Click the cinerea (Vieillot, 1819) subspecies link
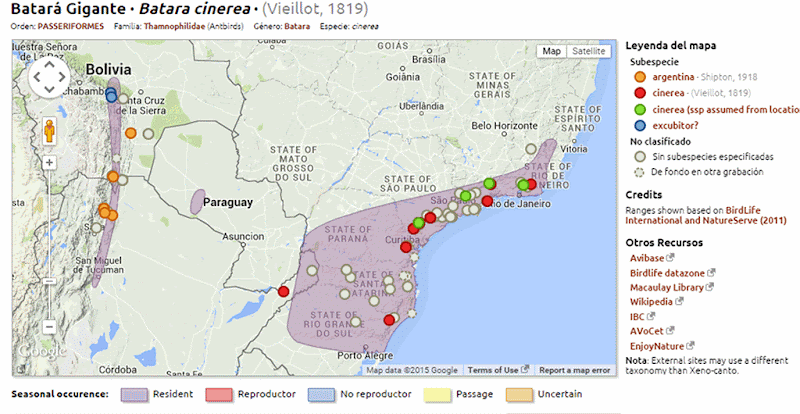The width and height of the screenshot is (800, 414). click(668, 93)
